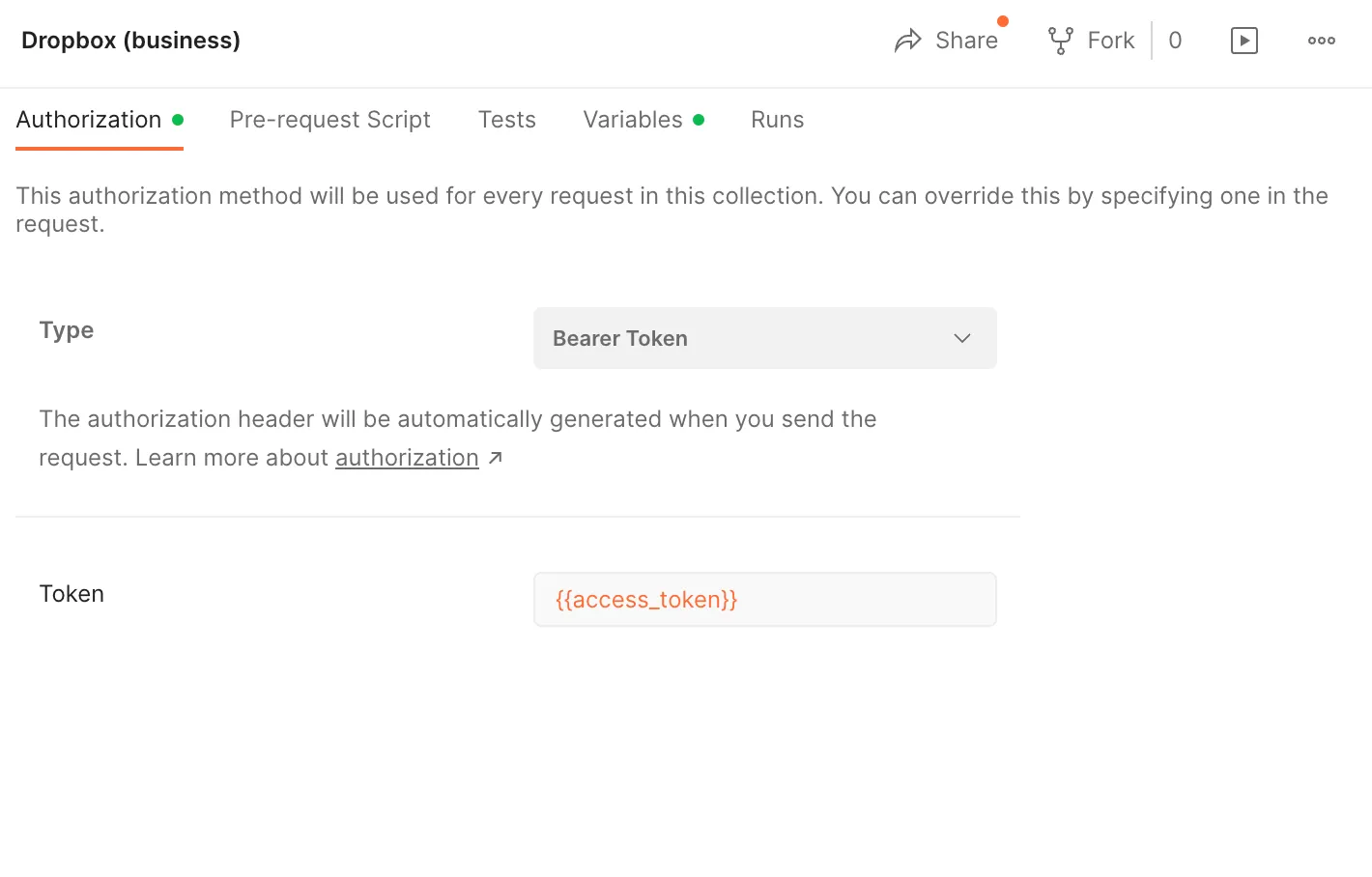
Task: Switch to the Variables tab
Action: click(643, 120)
